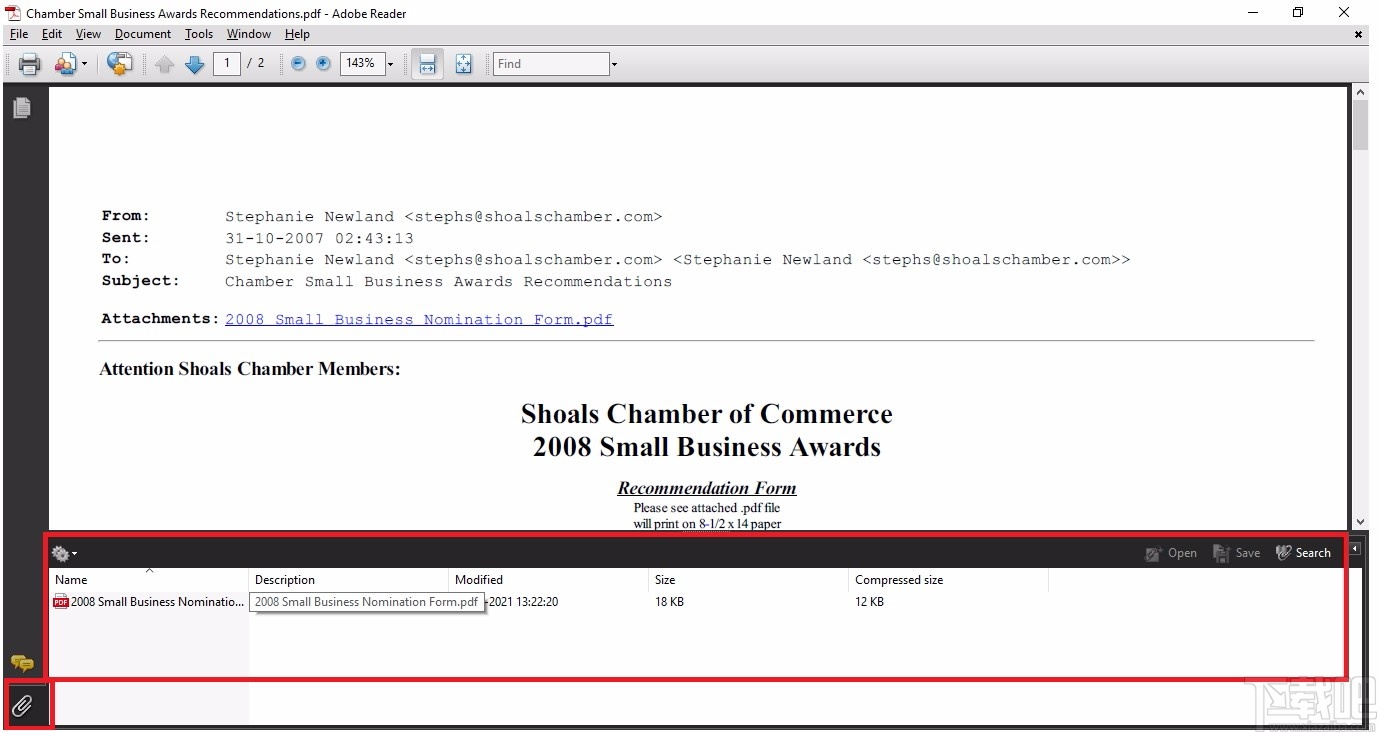Open the Collaborate dropdown arrow

[x=84, y=64]
